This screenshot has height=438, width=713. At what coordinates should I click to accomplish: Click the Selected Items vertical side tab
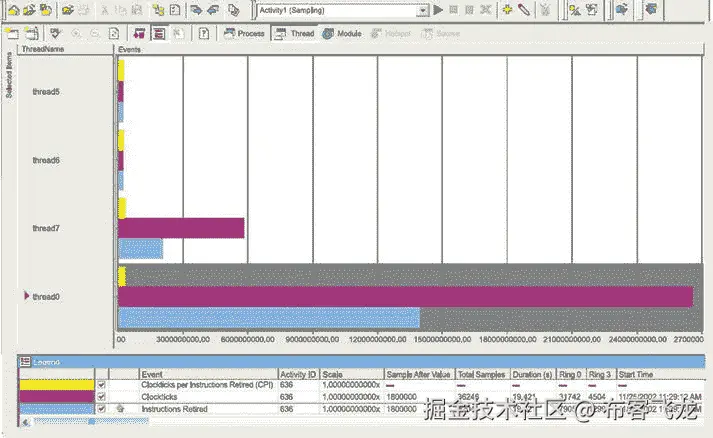pyautogui.click(x=9, y=75)
